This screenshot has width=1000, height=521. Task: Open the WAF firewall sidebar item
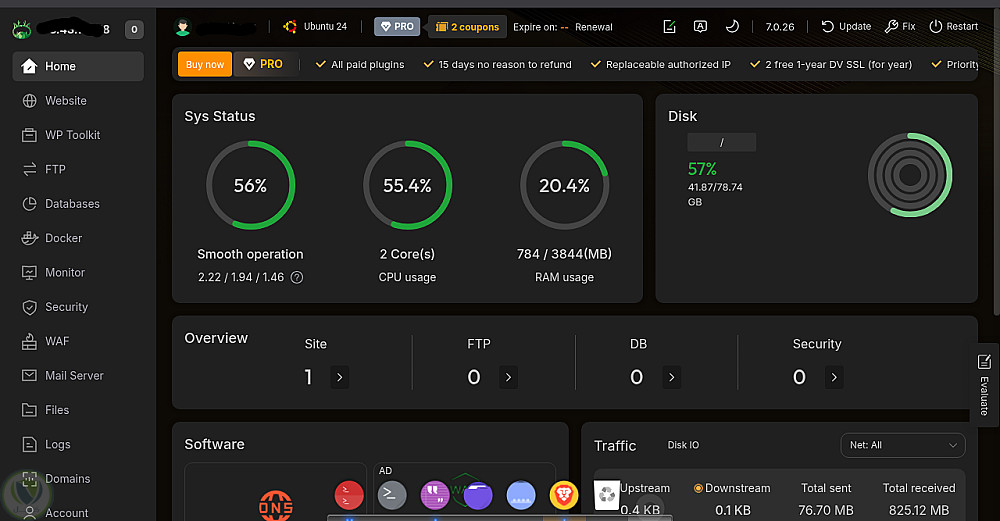[78, 341]
